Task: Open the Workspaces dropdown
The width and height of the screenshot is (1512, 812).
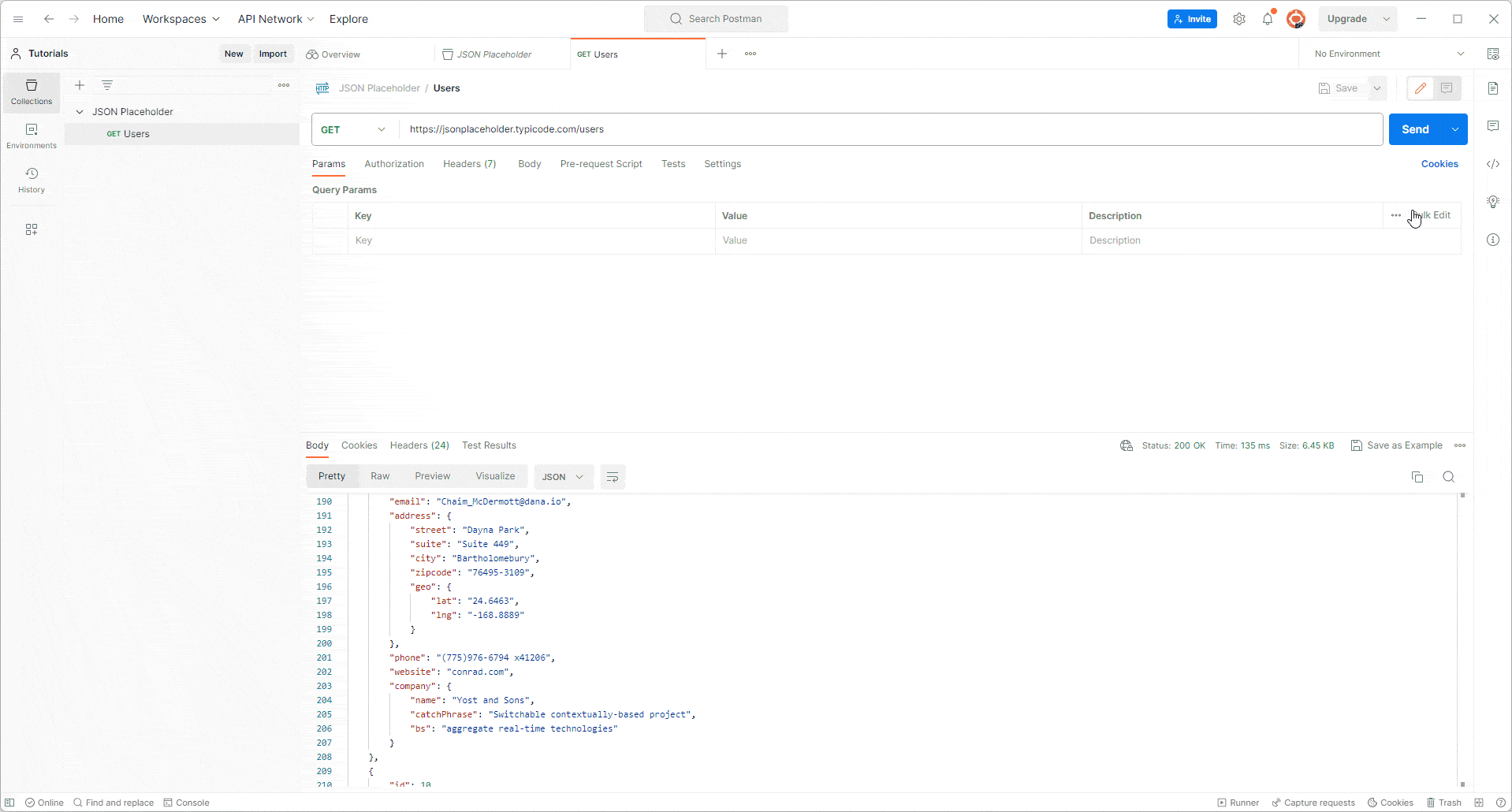Action: (x=181, y=19)
